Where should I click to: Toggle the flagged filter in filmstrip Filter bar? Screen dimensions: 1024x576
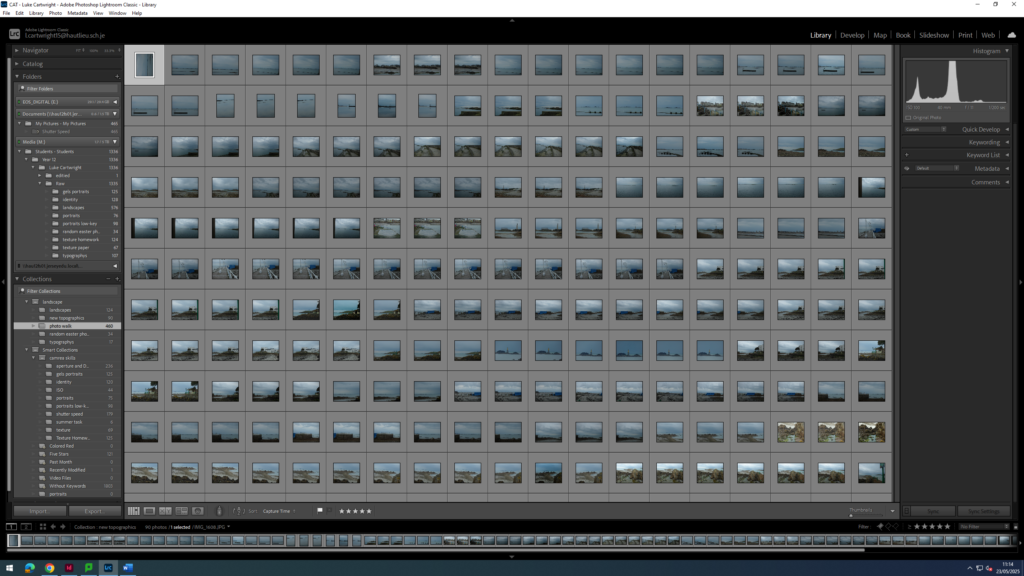click(880, 526)
